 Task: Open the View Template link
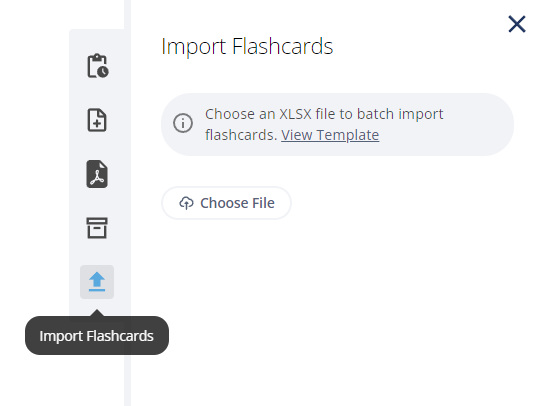coord(330,135)
